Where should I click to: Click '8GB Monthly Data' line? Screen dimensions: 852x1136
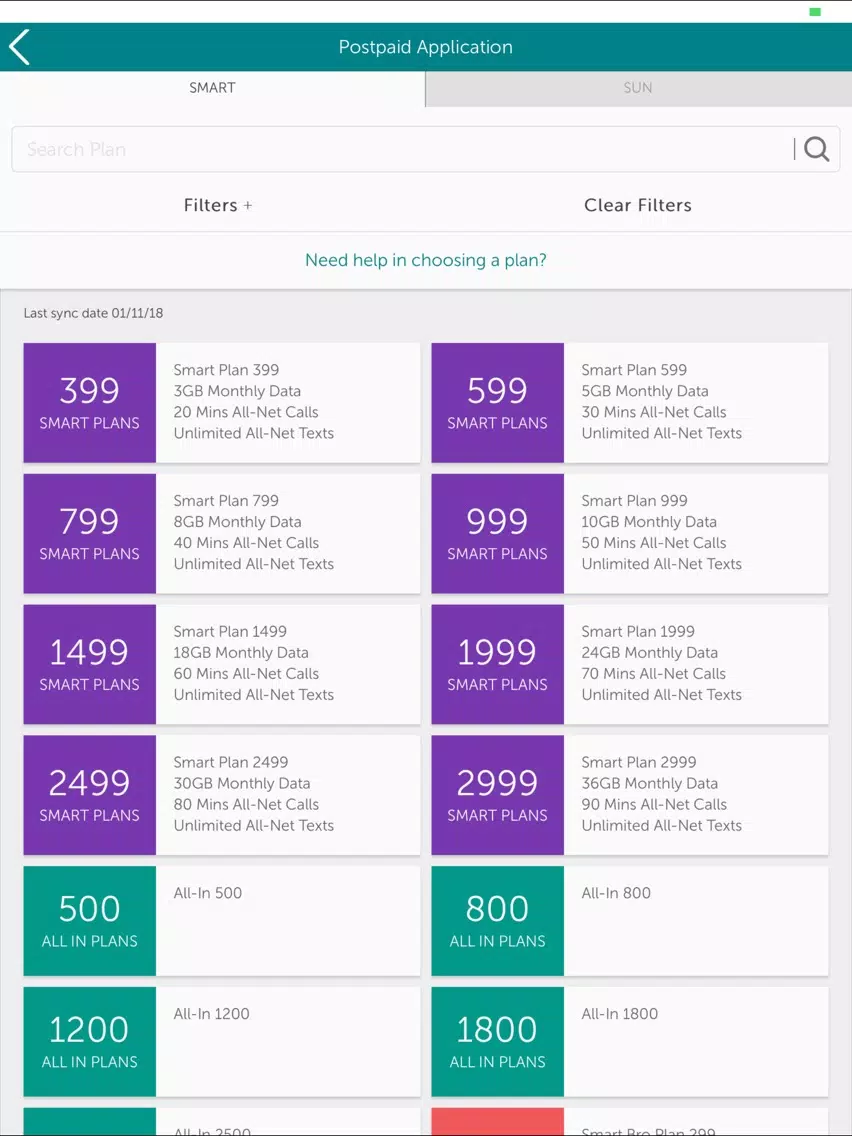click(x=237, y=522)
